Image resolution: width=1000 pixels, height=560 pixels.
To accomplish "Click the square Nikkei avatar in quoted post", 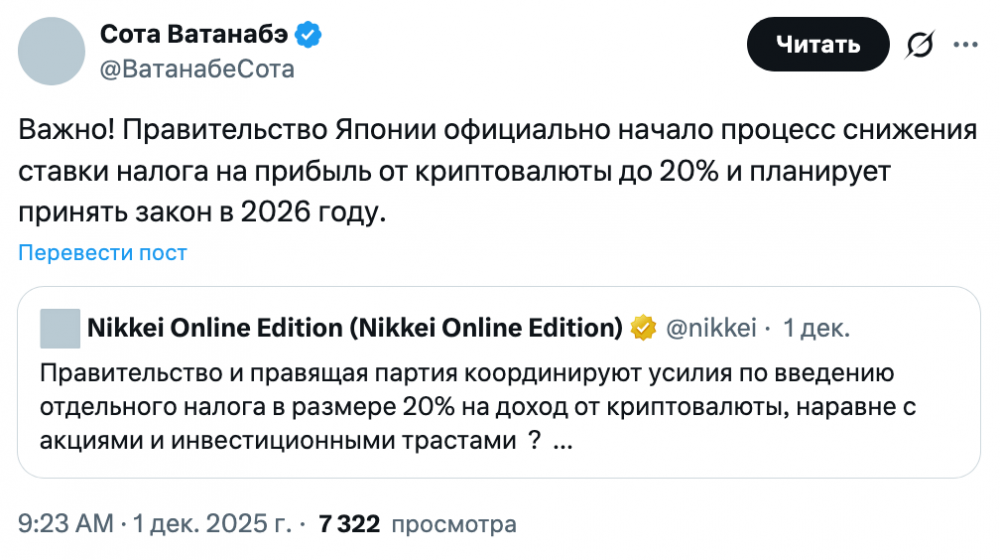I will (59, 327).
